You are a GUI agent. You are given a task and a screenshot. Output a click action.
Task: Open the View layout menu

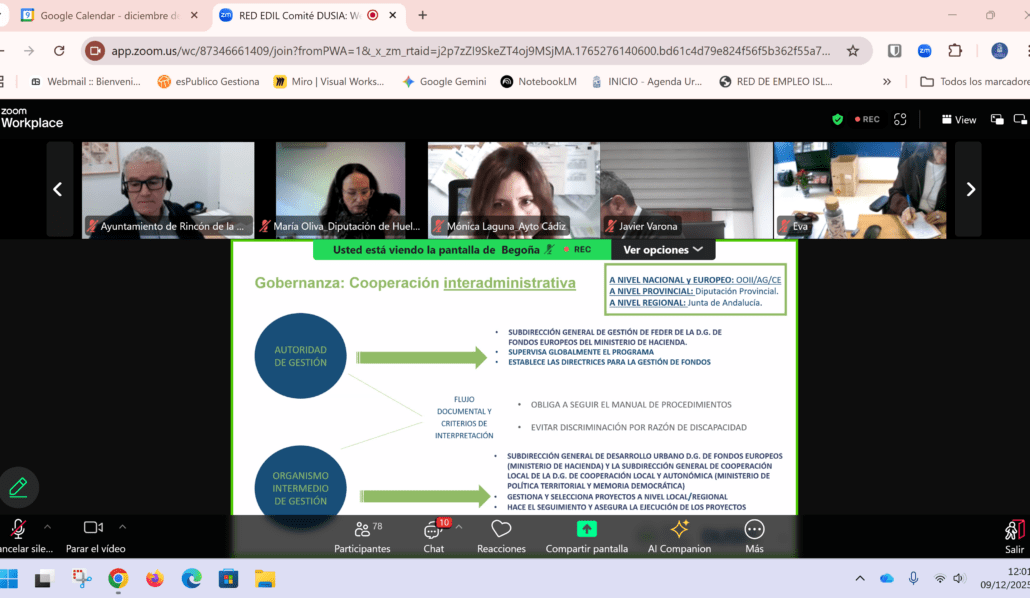click(958, 119)
